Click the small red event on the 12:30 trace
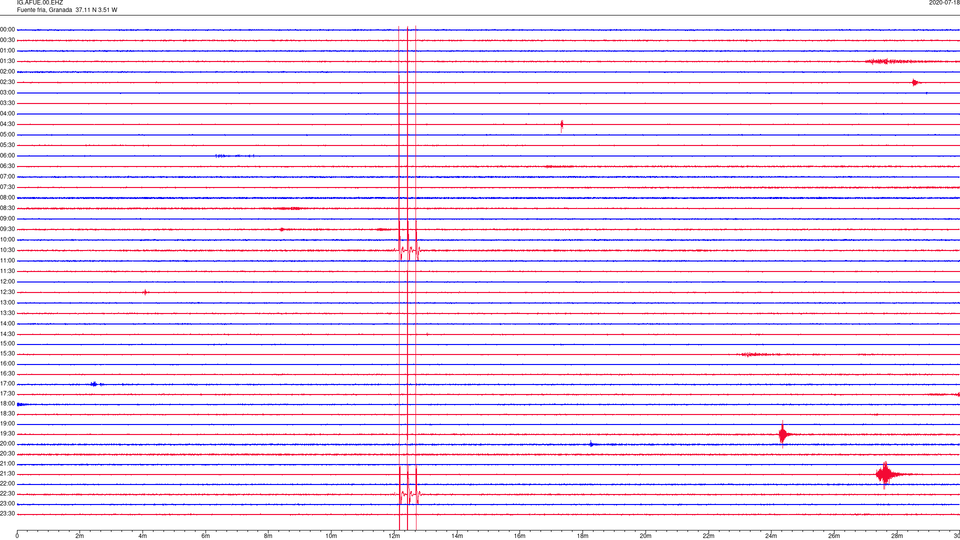The image size is (960, 540). click(x=145, y=292)
